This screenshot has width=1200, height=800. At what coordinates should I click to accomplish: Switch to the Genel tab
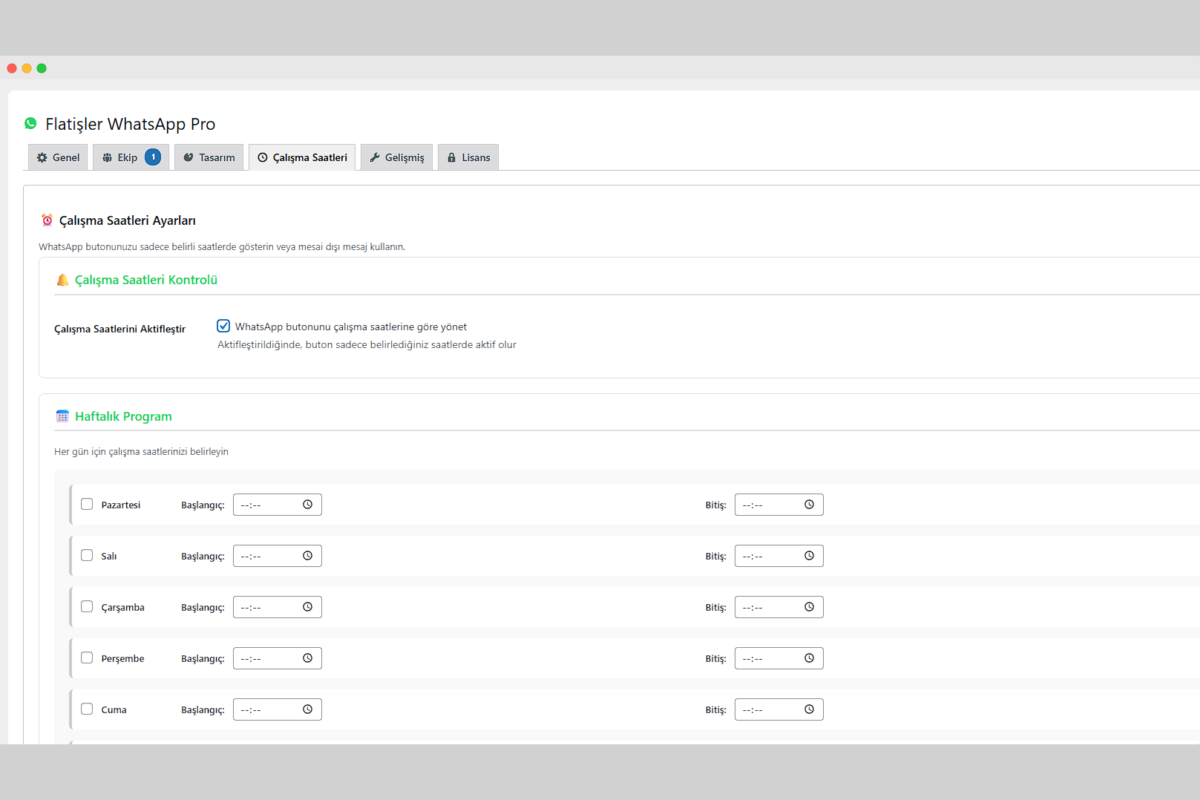pyautogui.click(x=58, y=158)
